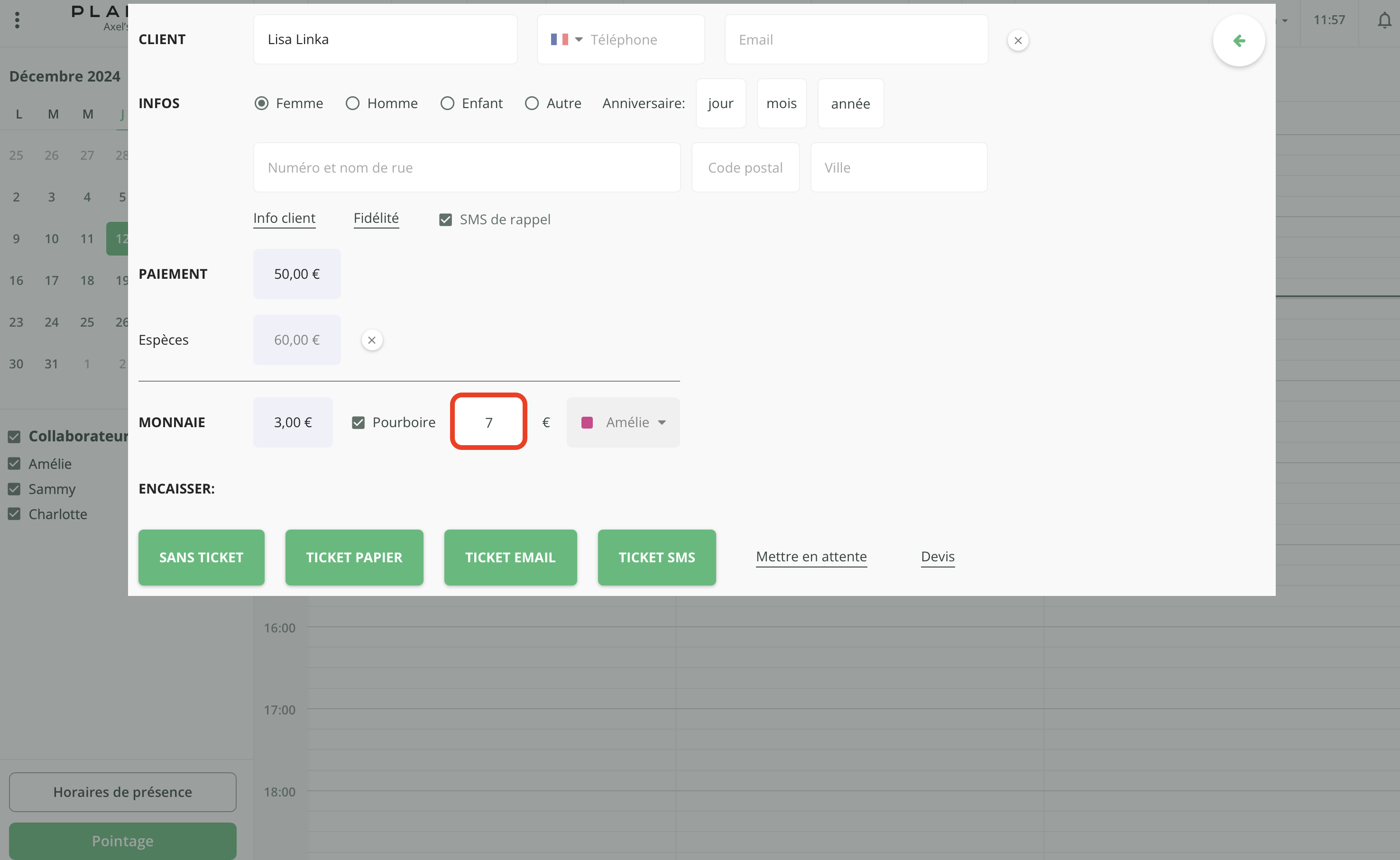Clear the client with the X icon
1400x860 pixels.
pyautogui.click(x=1018, y=40)
